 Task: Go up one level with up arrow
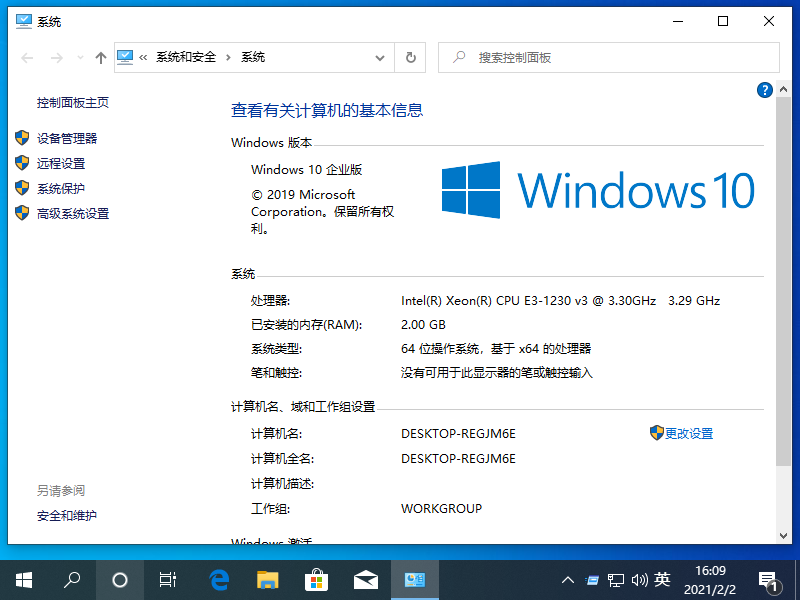point(100,58)
